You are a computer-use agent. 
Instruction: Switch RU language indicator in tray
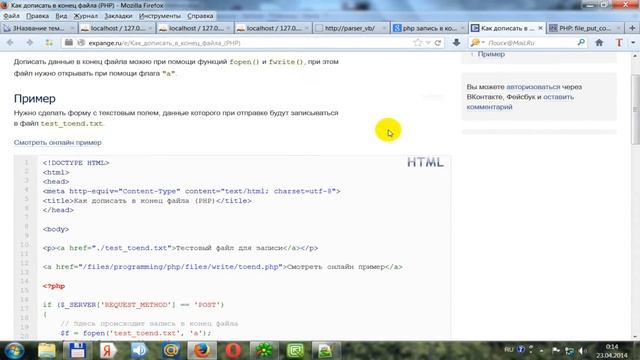(509, 349)
